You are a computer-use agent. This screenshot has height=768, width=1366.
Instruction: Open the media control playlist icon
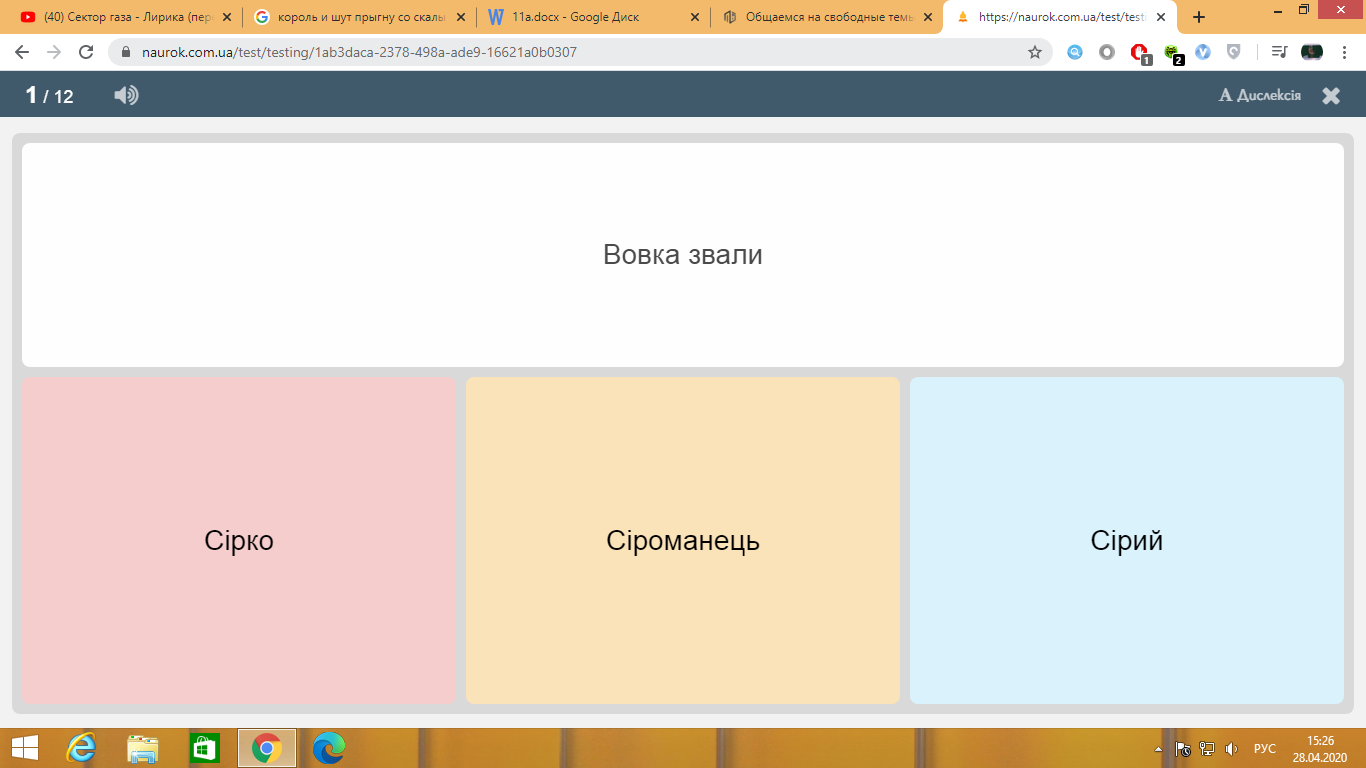click(1279, 52)
